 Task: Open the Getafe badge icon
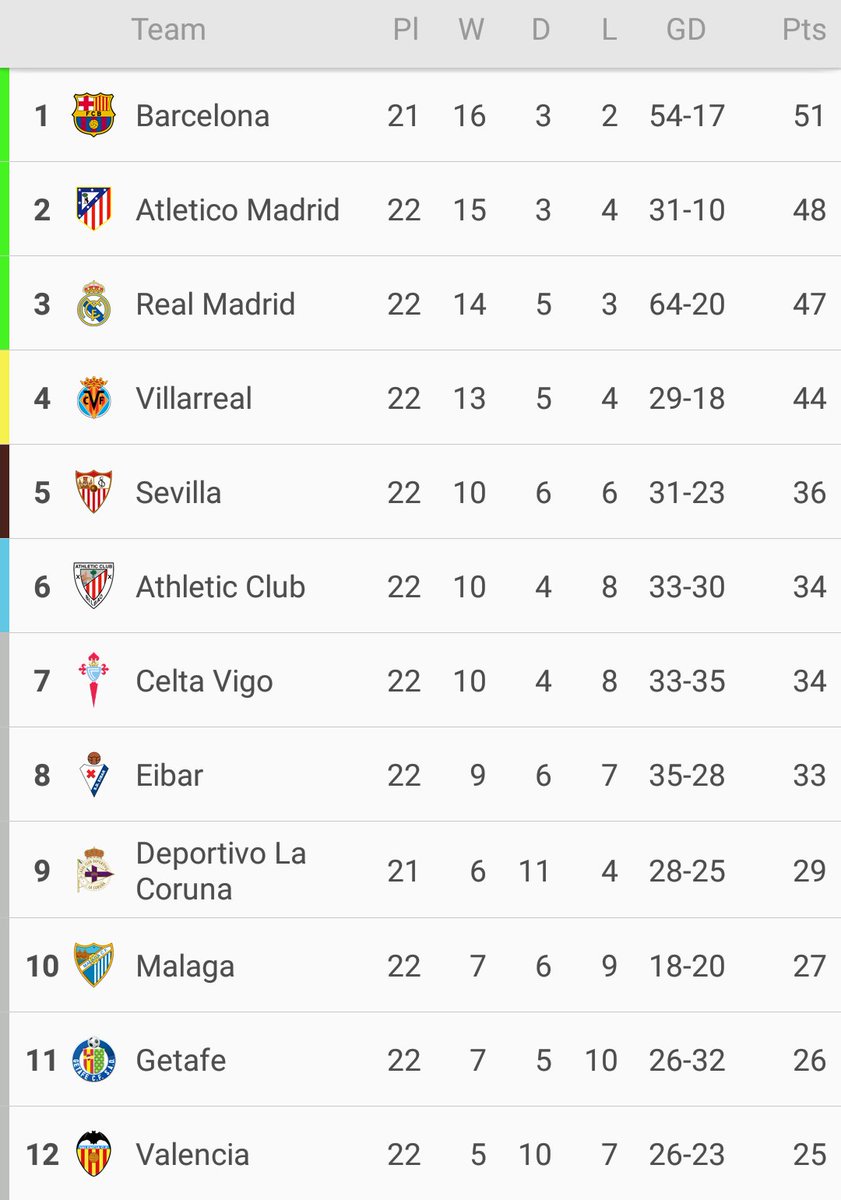[94, 1060]
